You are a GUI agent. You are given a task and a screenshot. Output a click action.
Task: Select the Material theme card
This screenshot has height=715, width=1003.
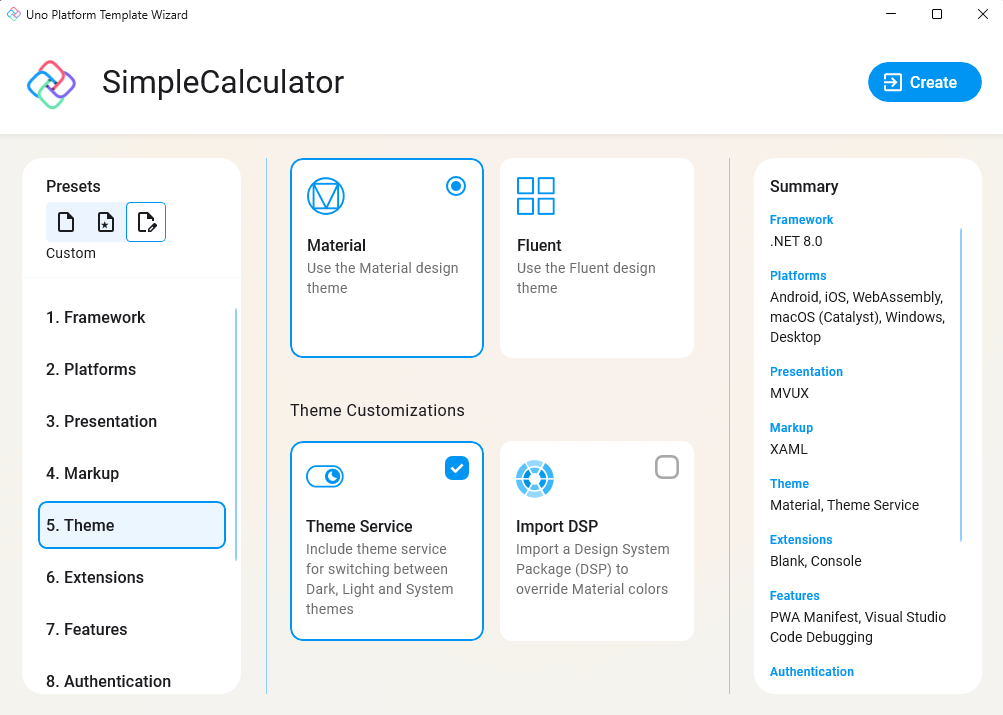386,258
